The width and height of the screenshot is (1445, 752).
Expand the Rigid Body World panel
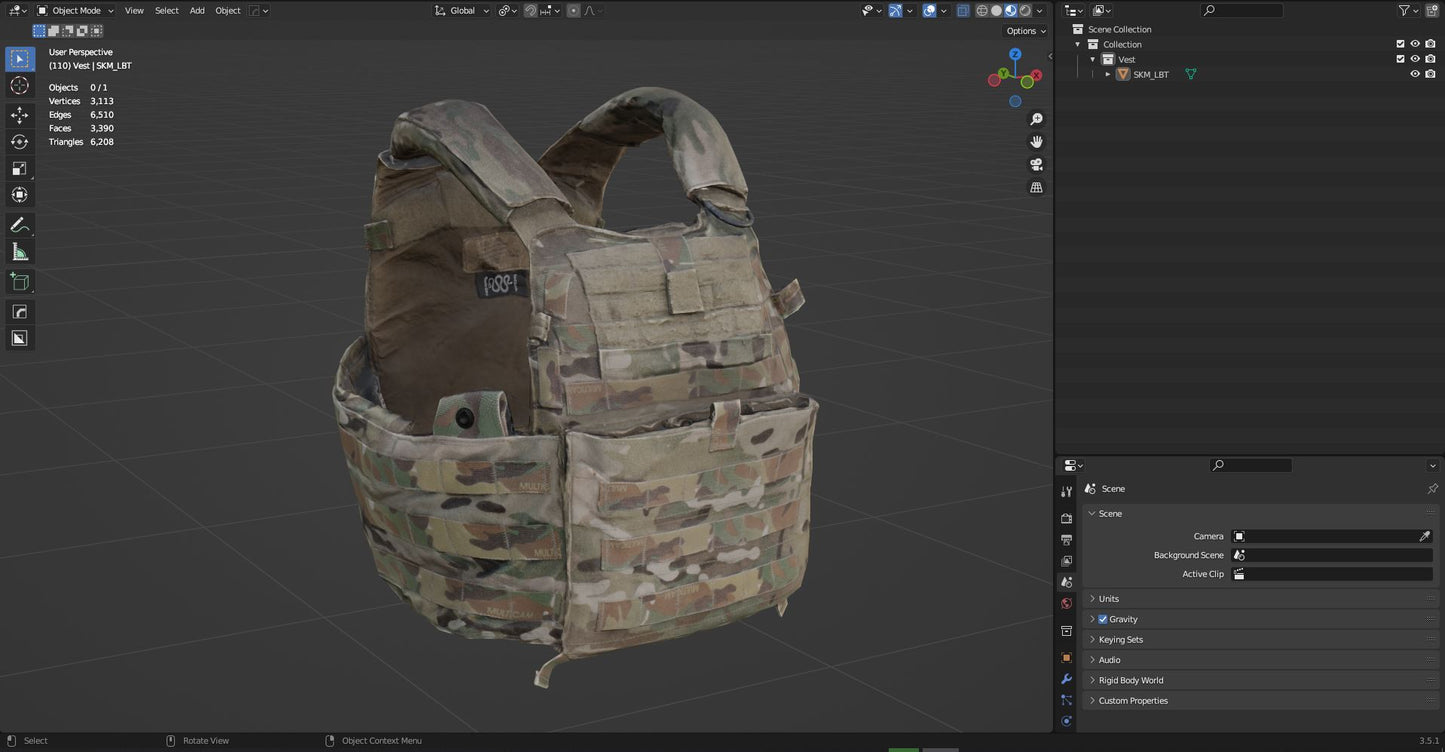pyautogui.click(x=1130, y=680)
